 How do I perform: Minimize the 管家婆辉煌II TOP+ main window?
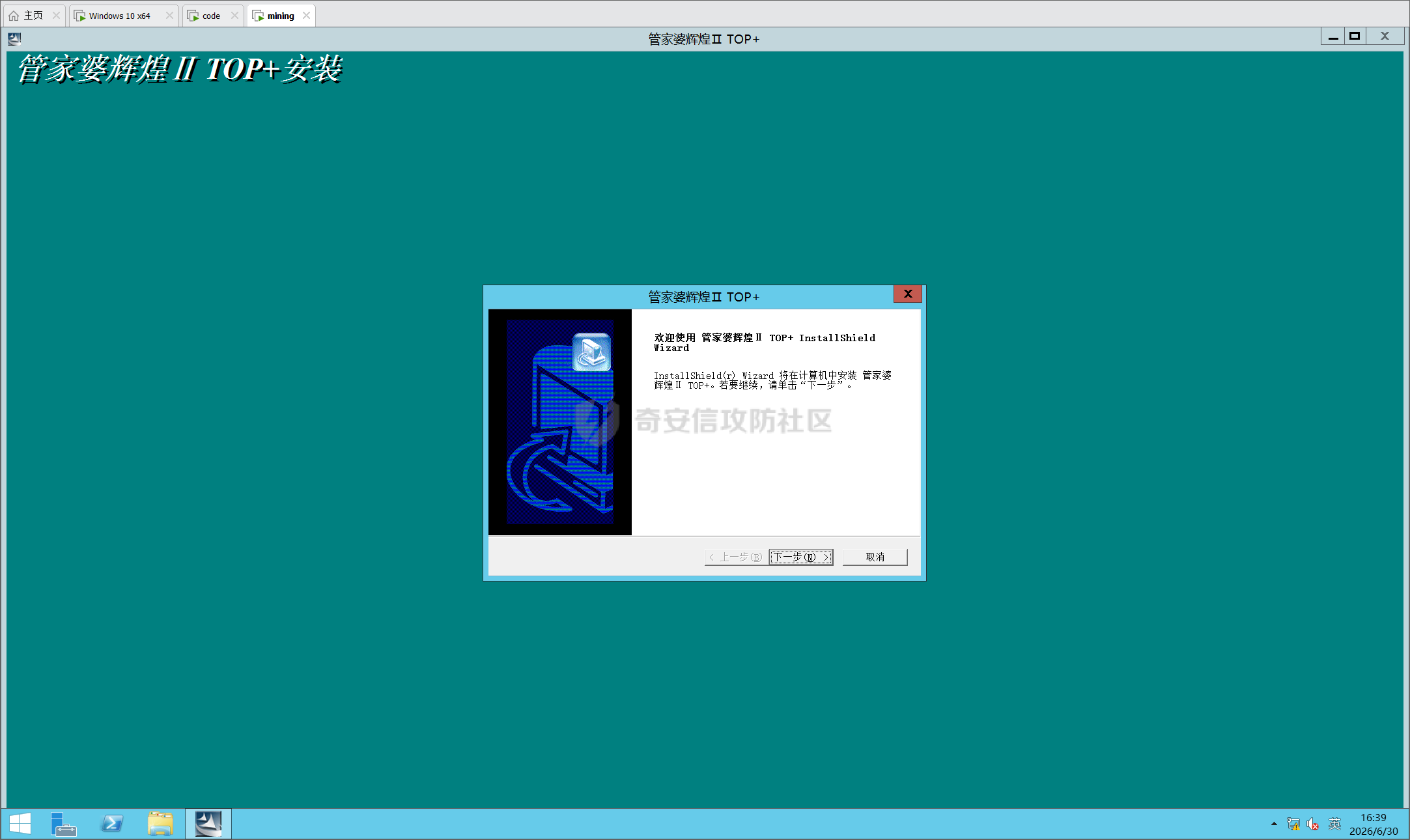(1333, 37)
